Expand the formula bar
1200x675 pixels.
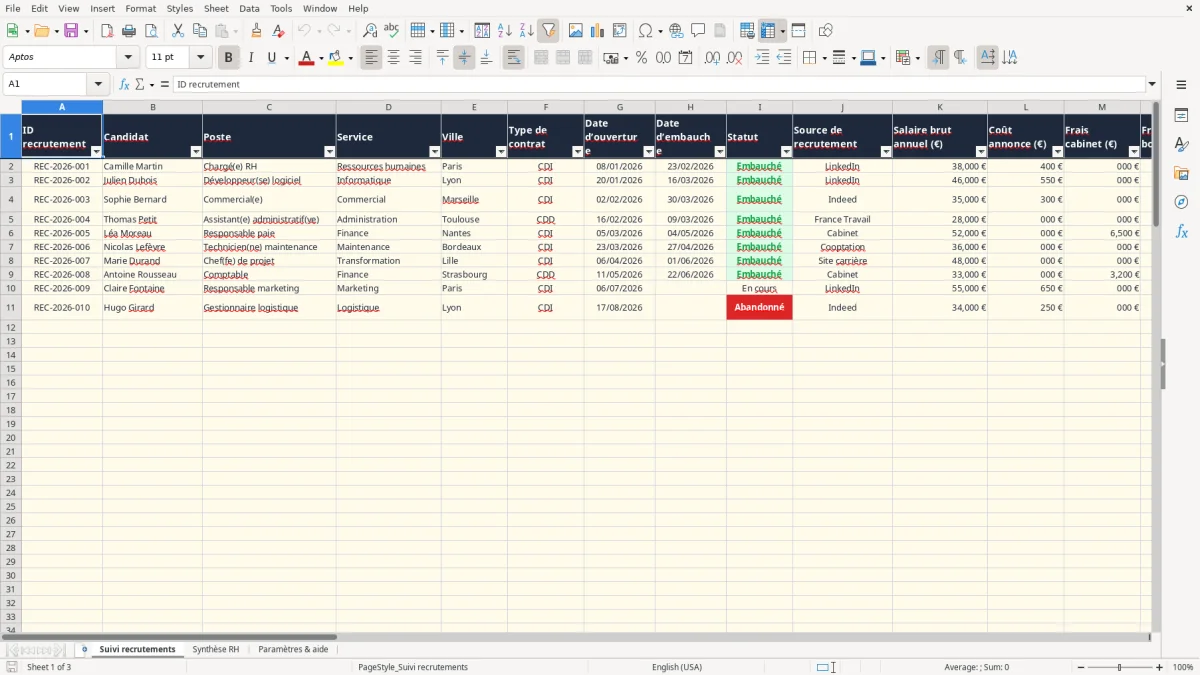[1152, 84]
